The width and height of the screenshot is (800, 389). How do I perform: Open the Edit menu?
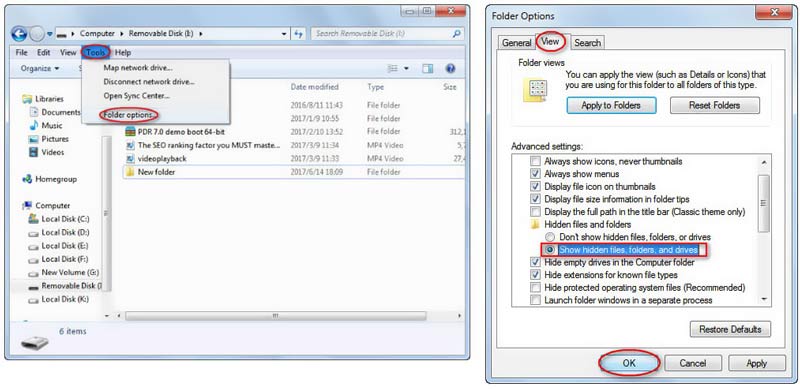coord(43,53)
